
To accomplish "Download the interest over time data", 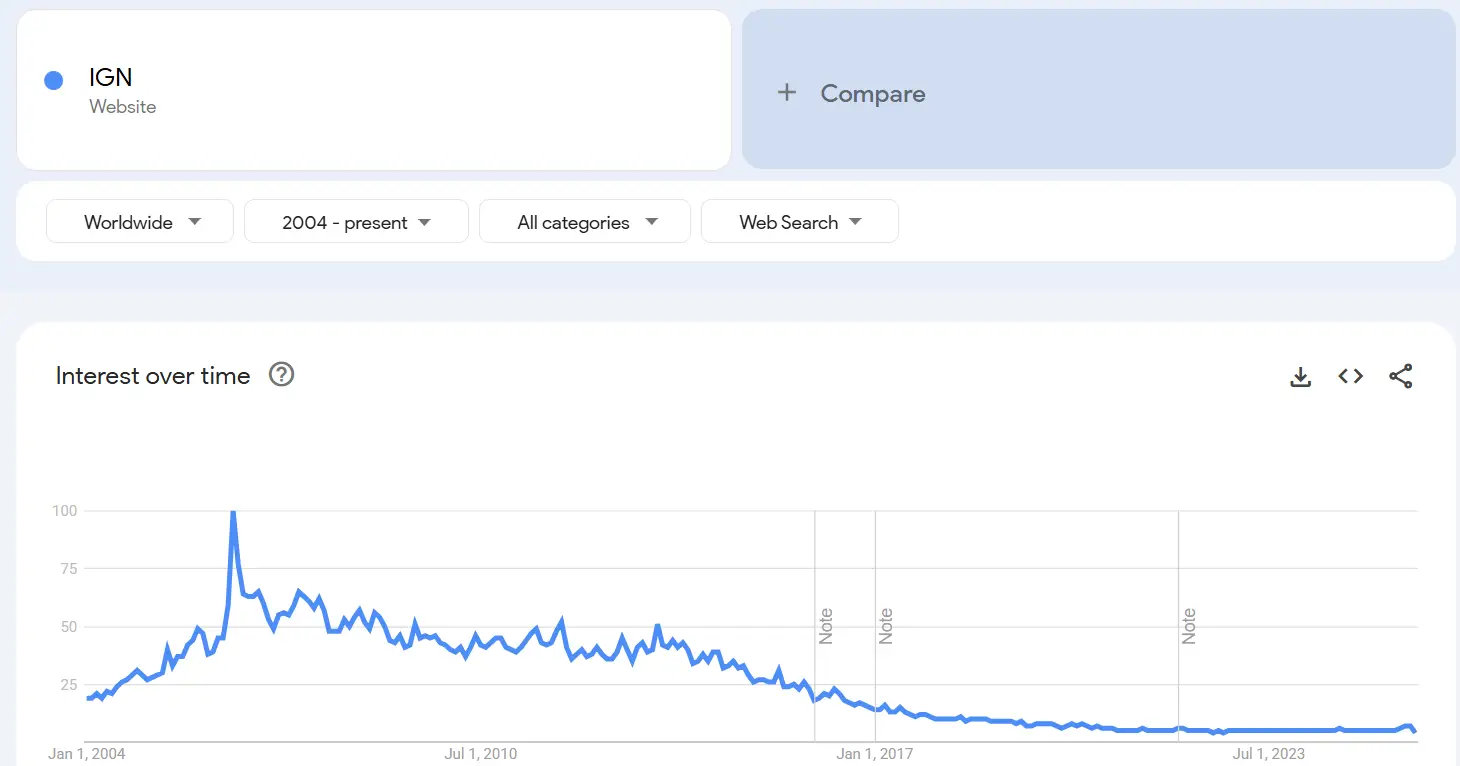I will 1300,376.
